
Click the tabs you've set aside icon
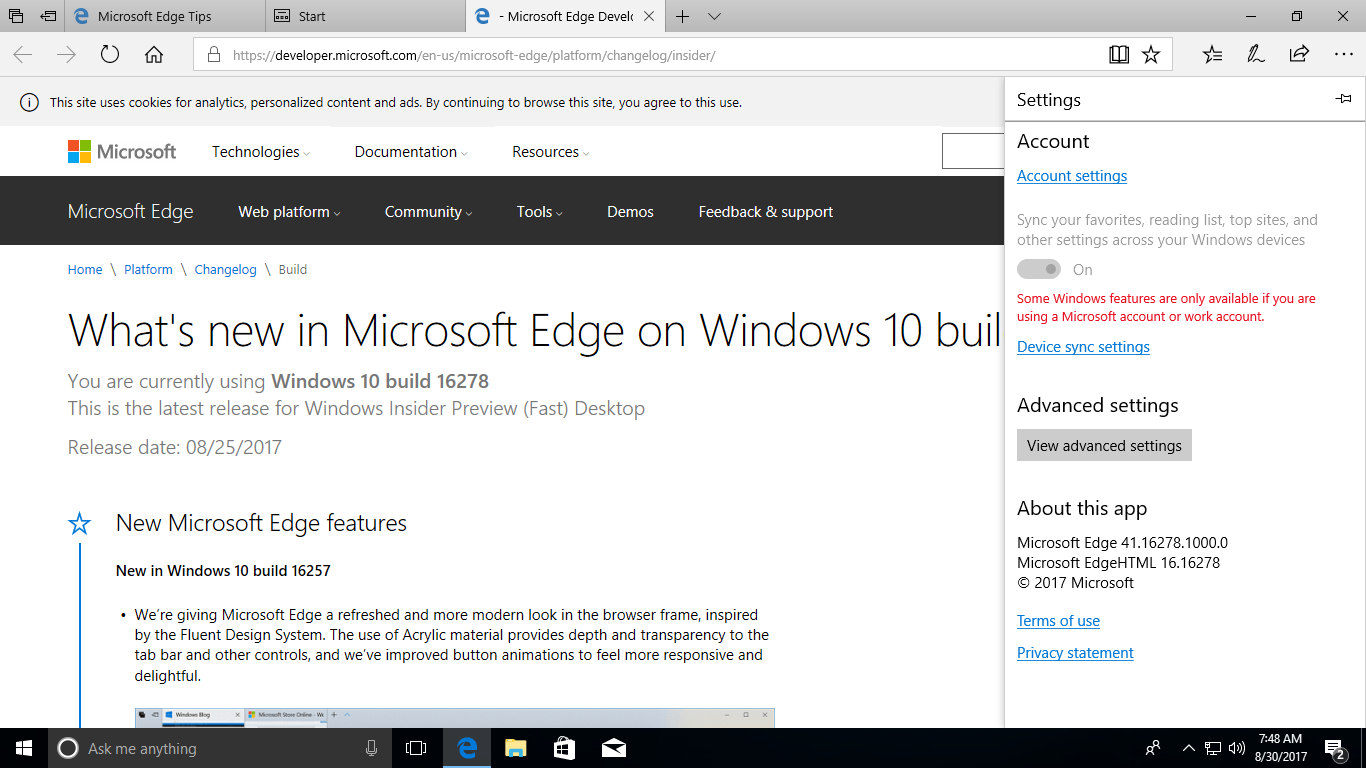16,16
